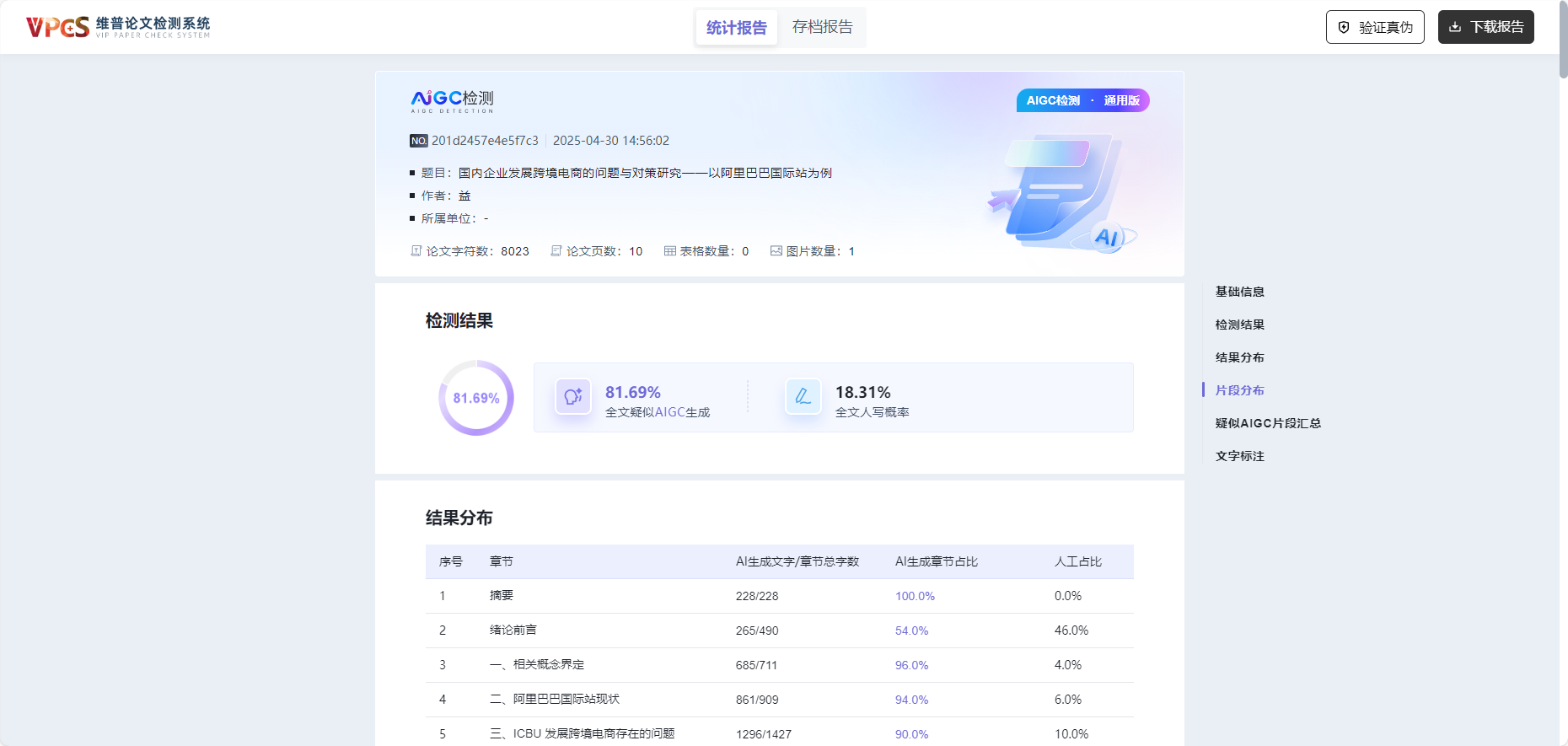Click the 人工占比 column header
The height and width of the screenshot is (746, 1568).
pyautogui.click(x=1078, y=561)
